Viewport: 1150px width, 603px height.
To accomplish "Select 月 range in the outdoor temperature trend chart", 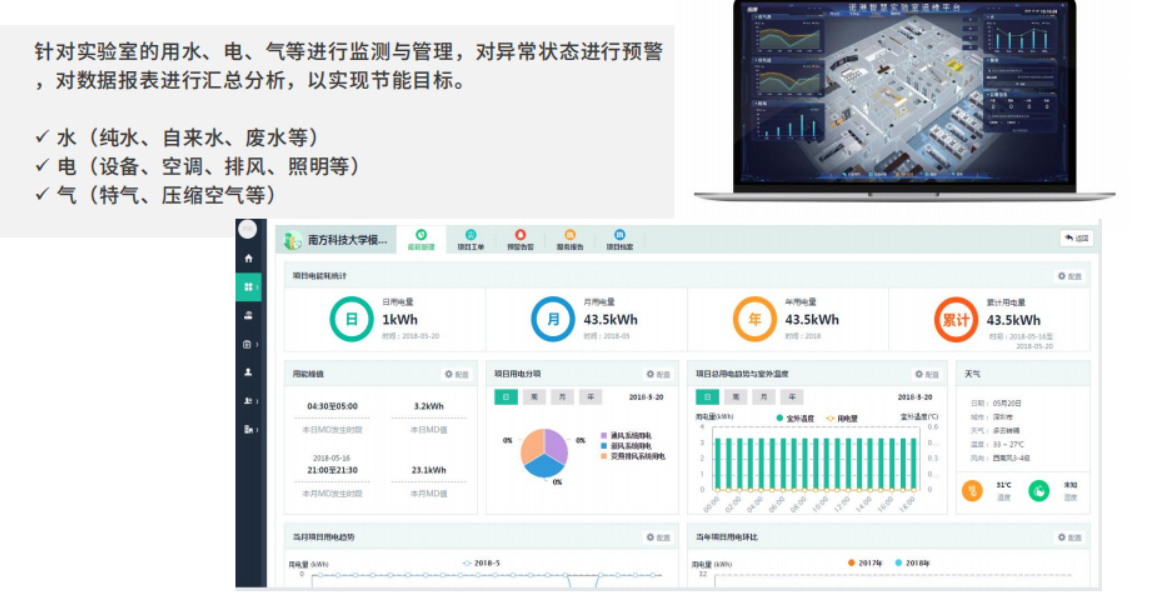I will (x=764, y=397).
